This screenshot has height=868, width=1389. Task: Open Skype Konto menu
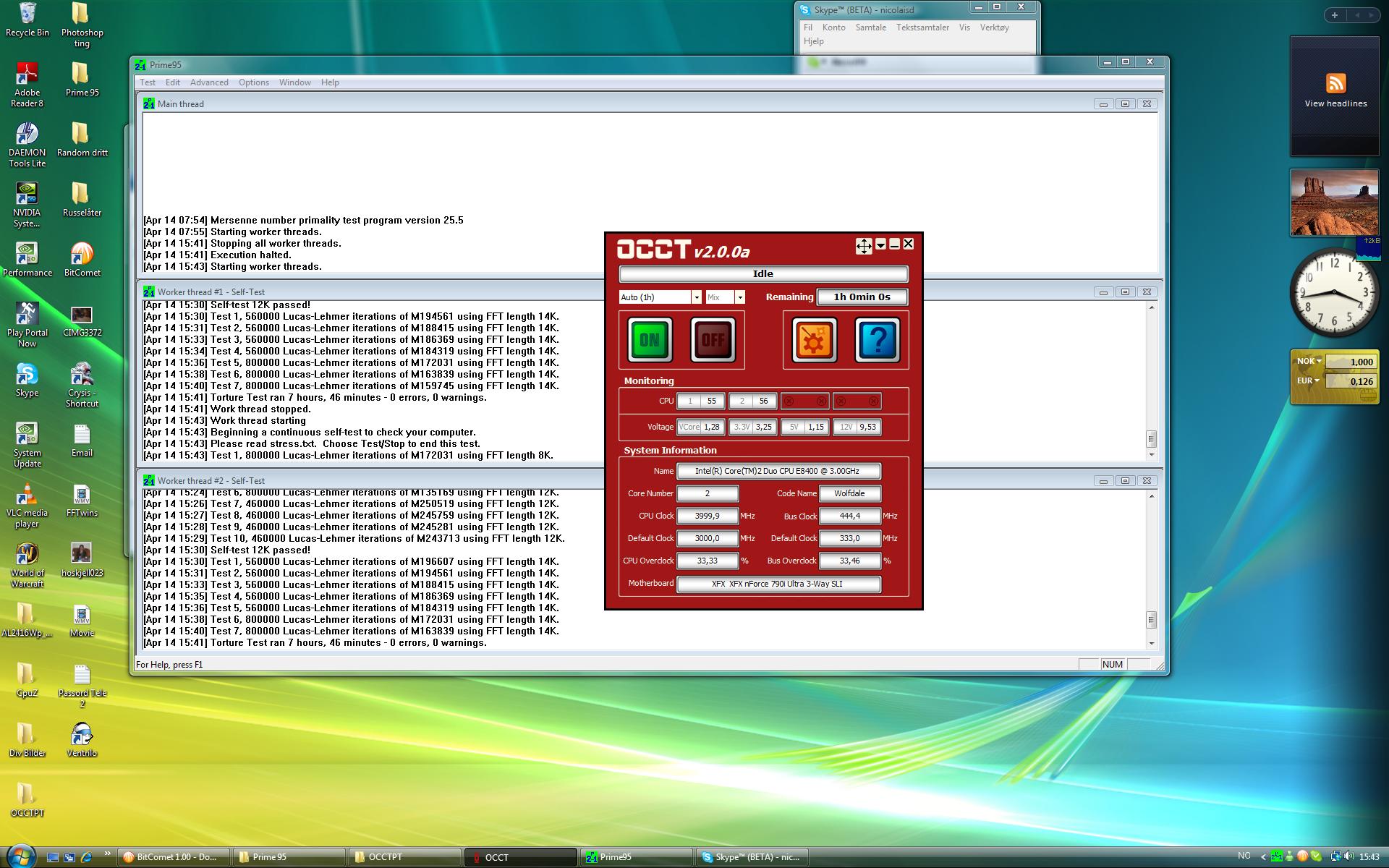(834, 27)
